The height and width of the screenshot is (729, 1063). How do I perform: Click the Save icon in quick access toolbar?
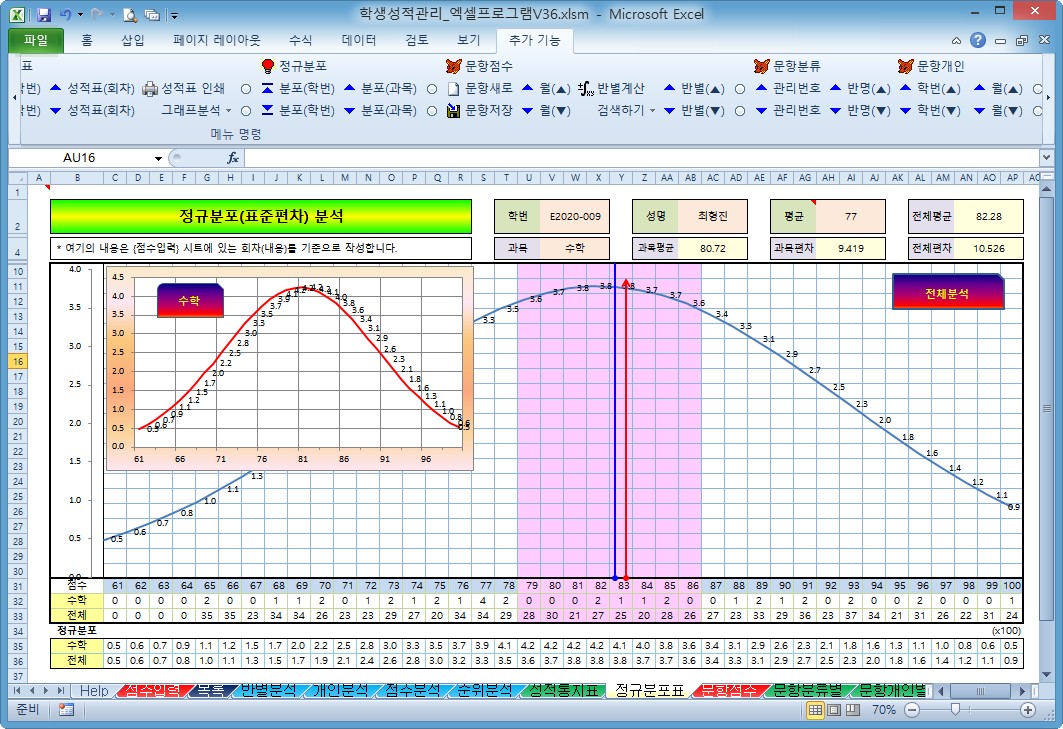(44, 14)
